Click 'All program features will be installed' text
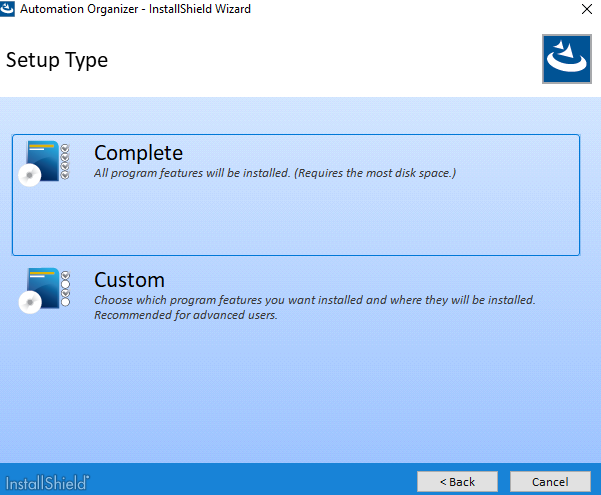 click(275, 173)
